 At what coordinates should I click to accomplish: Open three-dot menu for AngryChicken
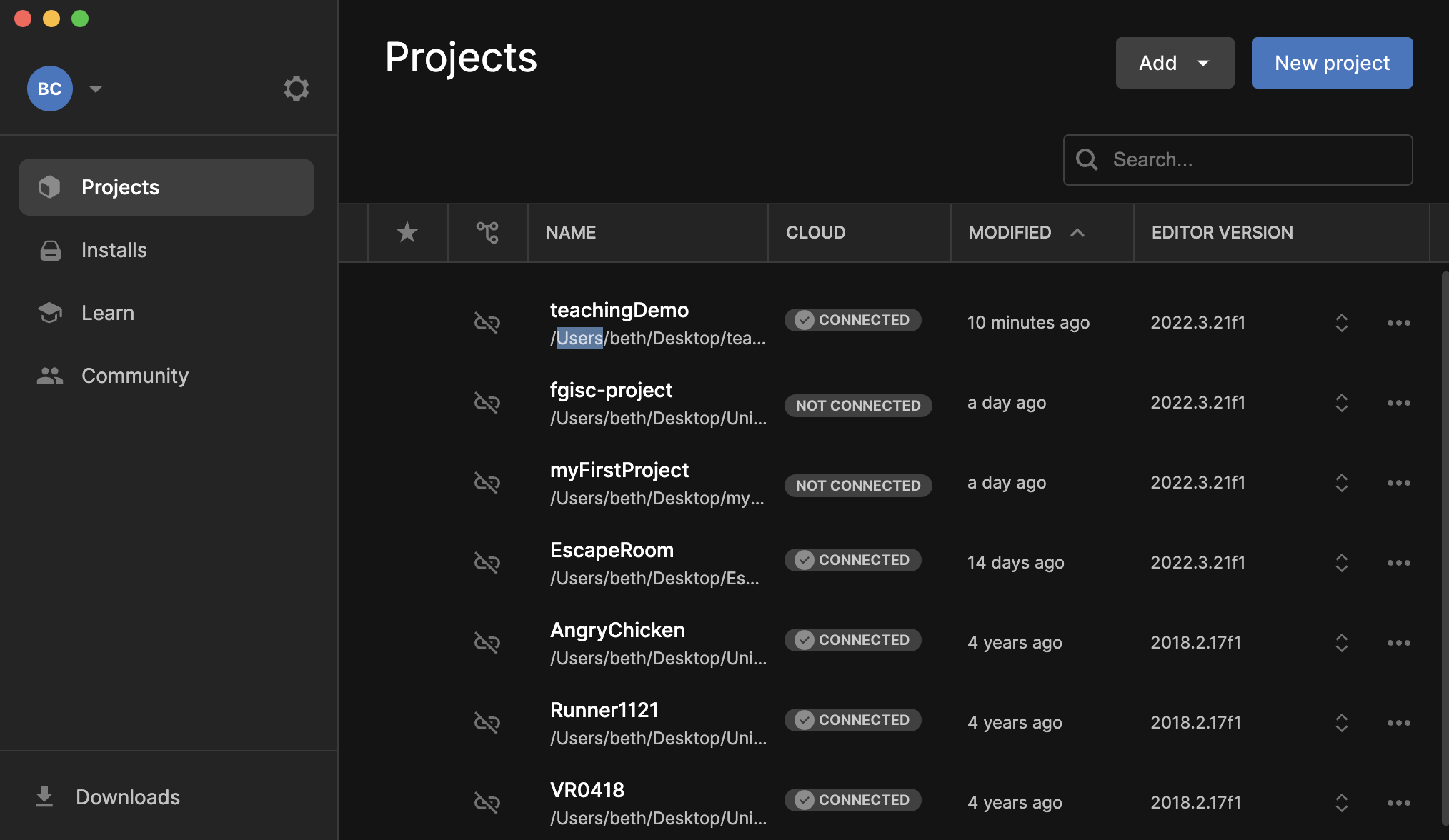coord(1398,643)
